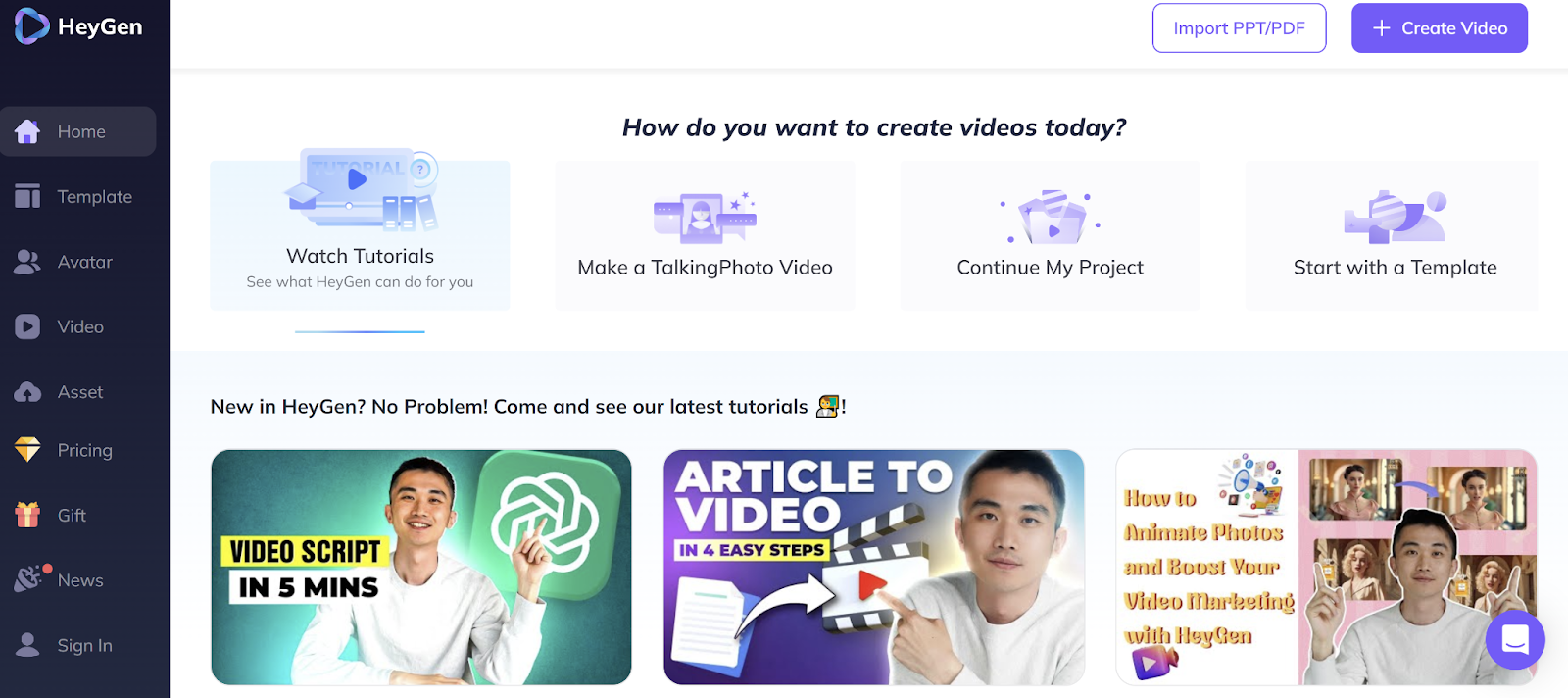Open the chat support bubble icon
1568x698 pixels.
(1515, 639)
